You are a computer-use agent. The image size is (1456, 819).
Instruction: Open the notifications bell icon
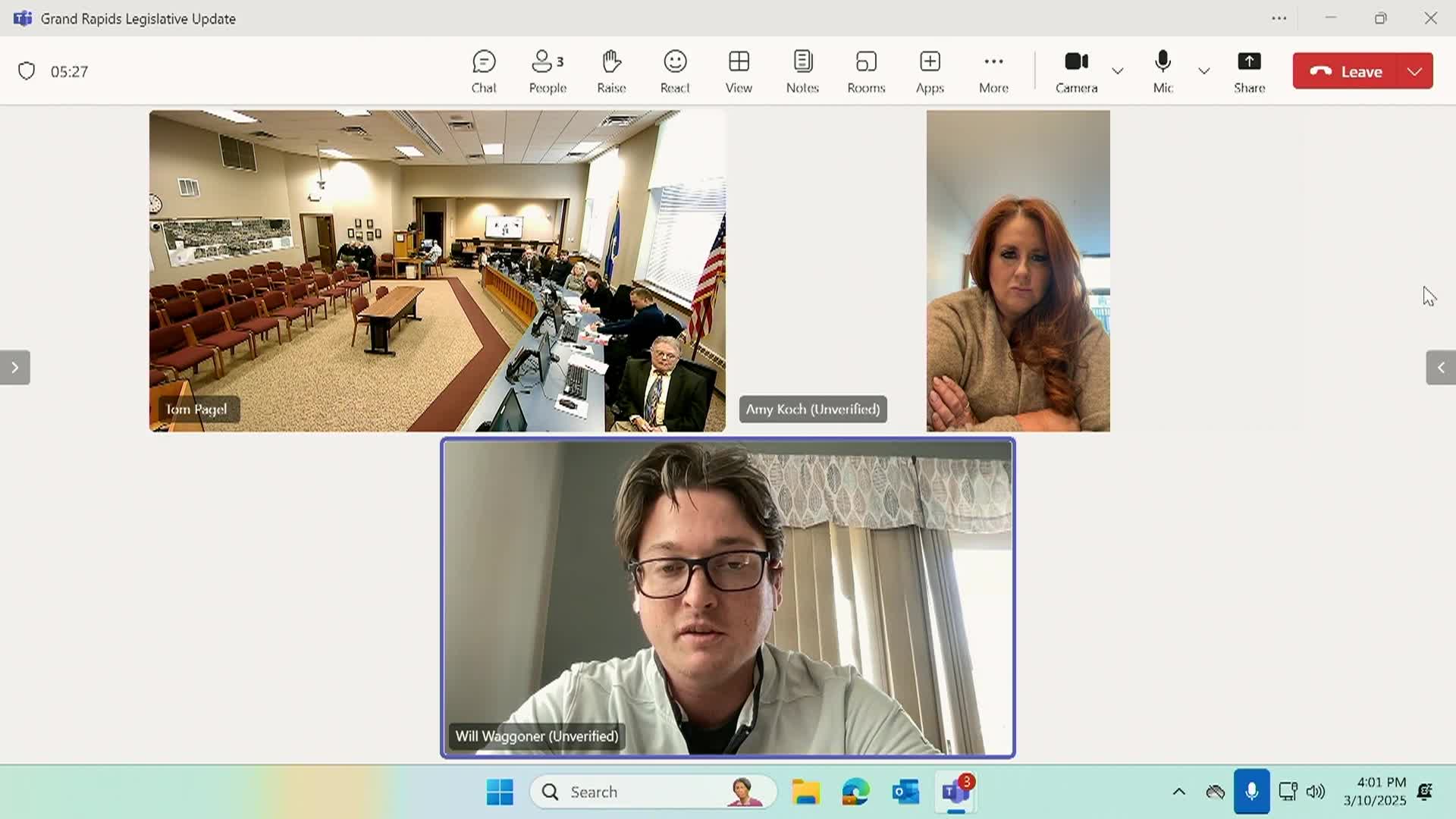click(1425, 792)
